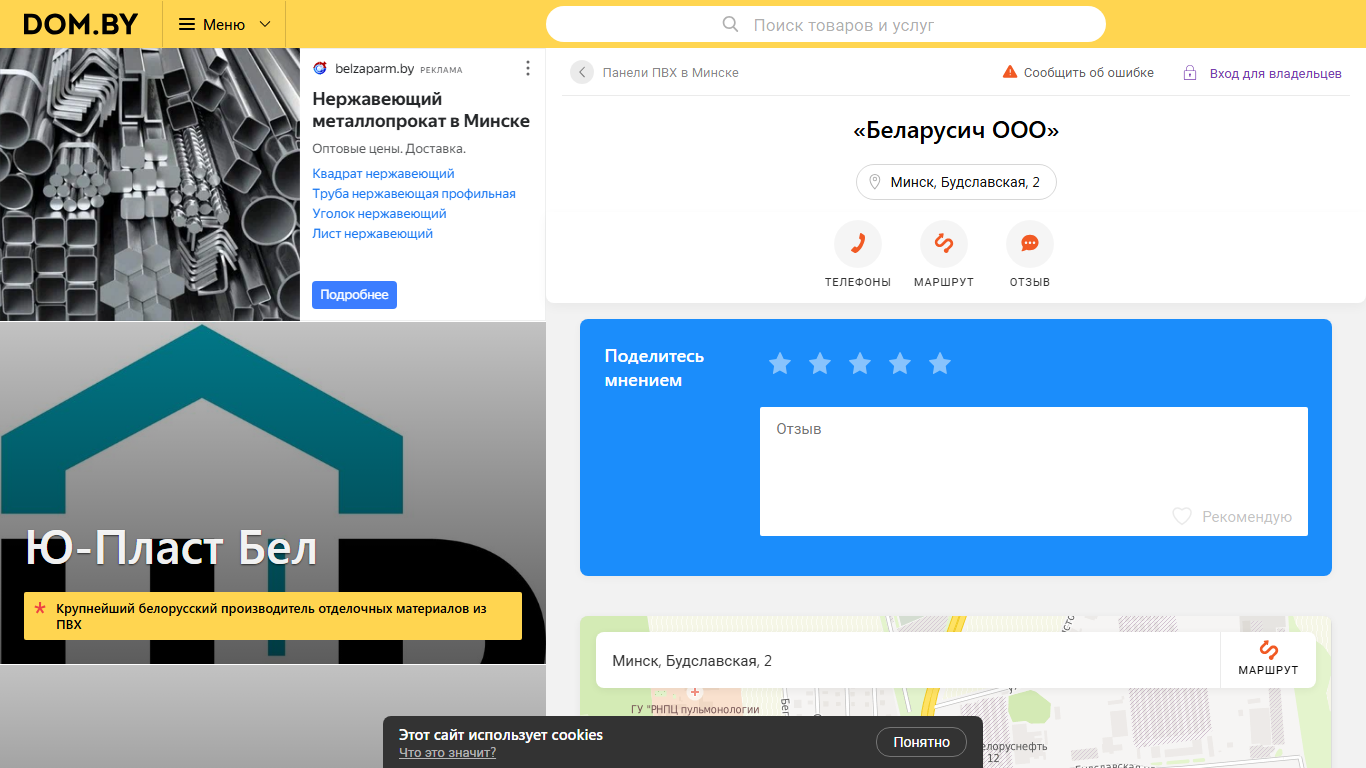Viewport: 1366px width, 768px height.
Task: Click the yellow Крупнейший белорусский производитель label
Action: (273, 616)
